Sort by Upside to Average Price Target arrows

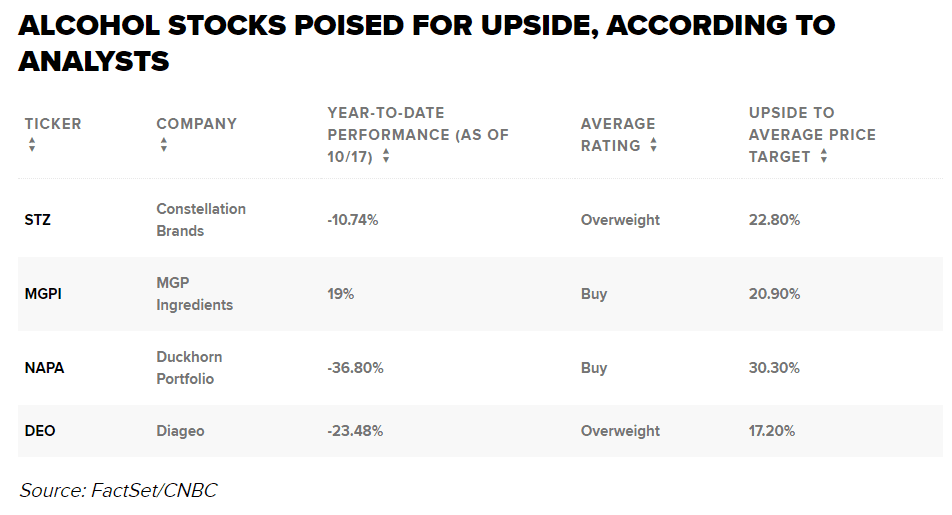click(824, 157)
